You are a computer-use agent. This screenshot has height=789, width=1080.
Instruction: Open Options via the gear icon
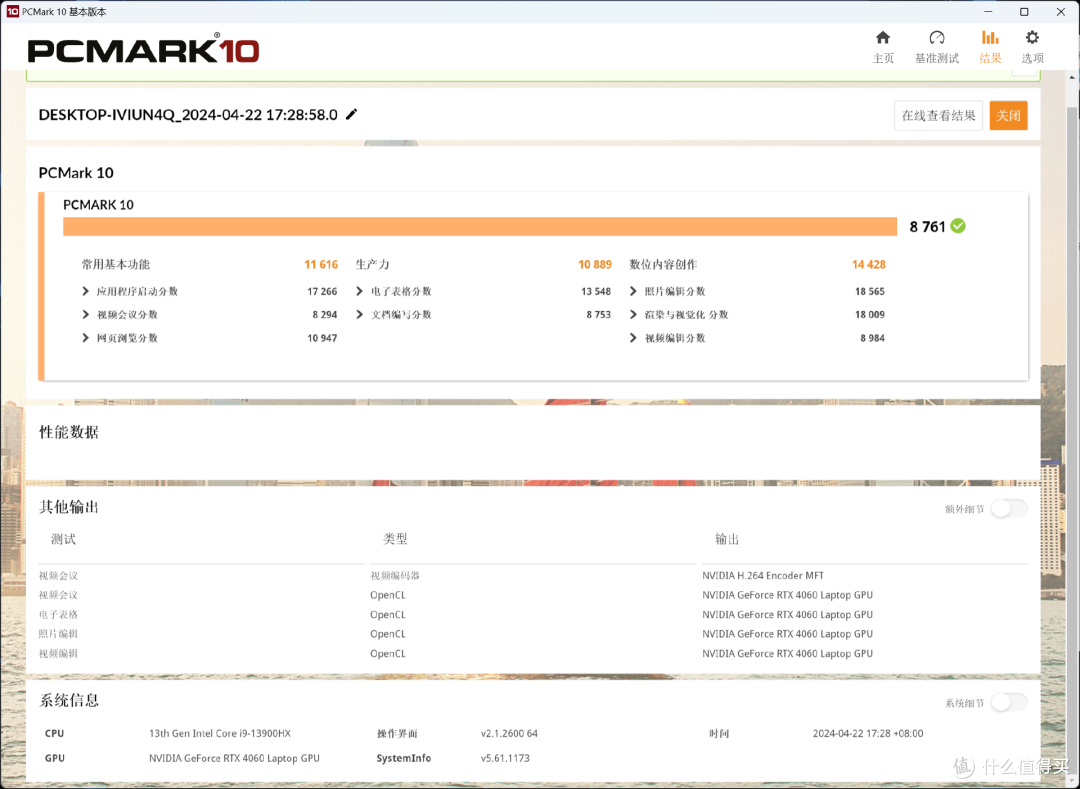coord(1032,38)
